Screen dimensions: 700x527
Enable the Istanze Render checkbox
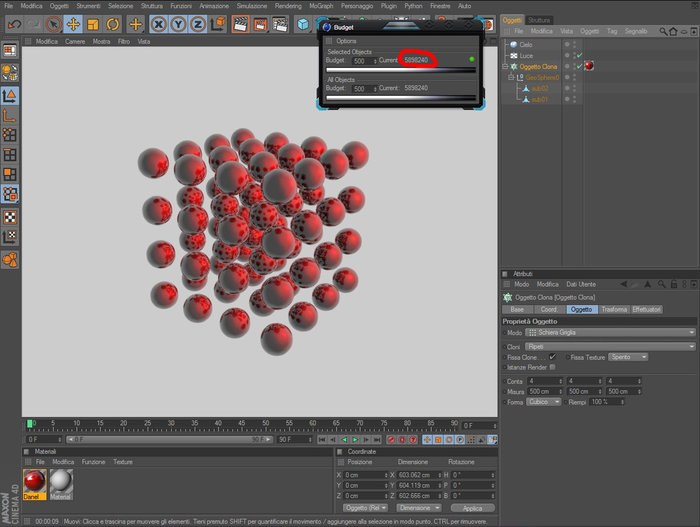pyautogui.click(x=552, y=367)
